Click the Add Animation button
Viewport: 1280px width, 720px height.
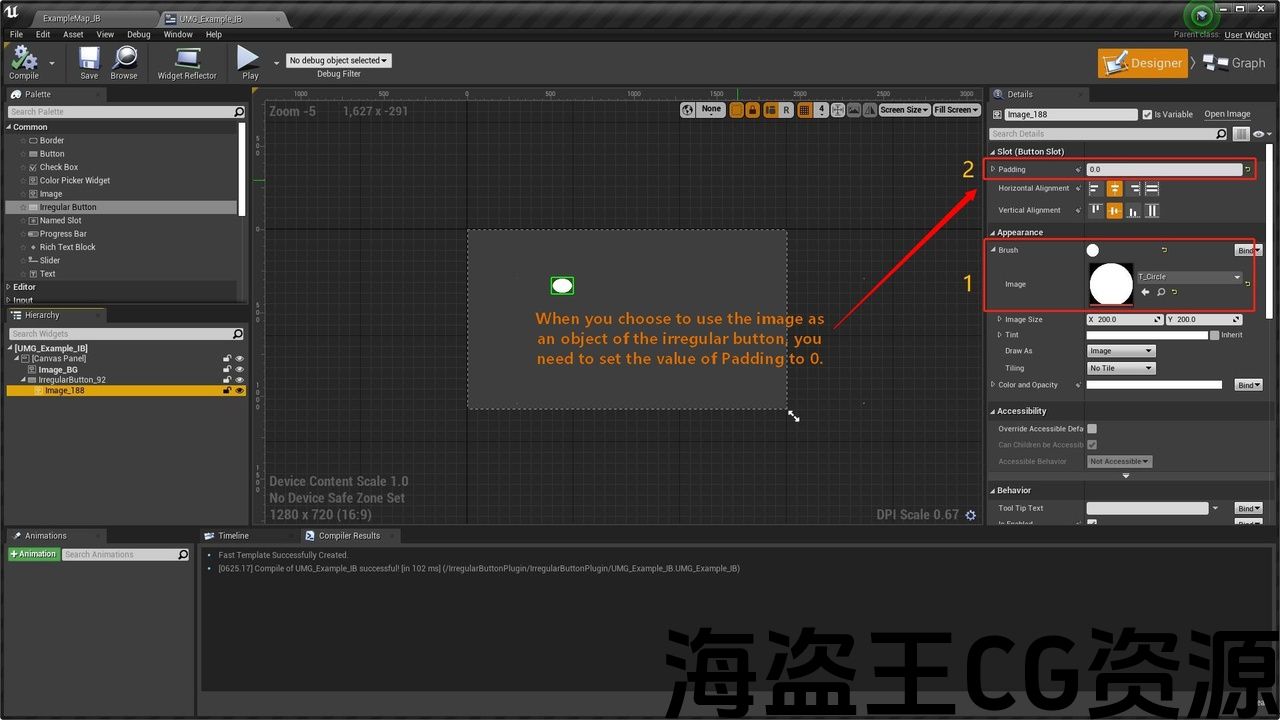[33, 554]
